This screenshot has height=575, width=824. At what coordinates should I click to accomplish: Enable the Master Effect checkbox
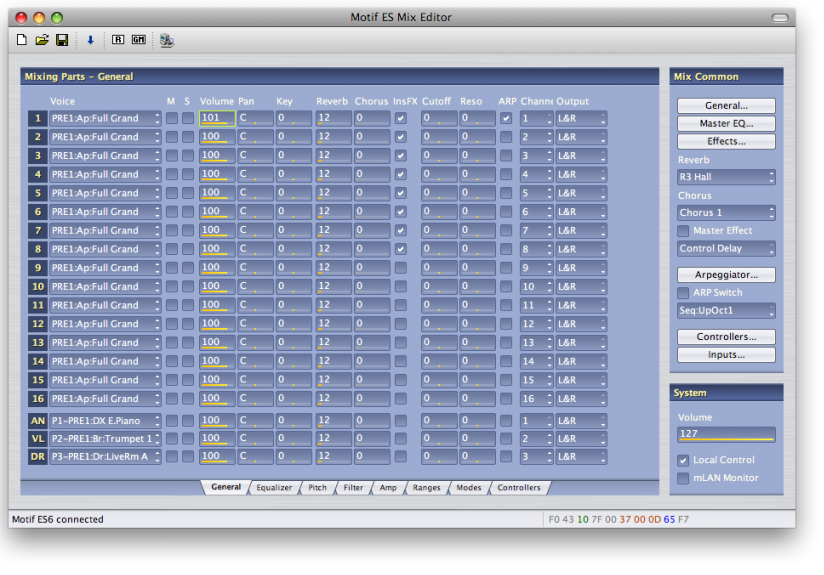coord(684,231)
